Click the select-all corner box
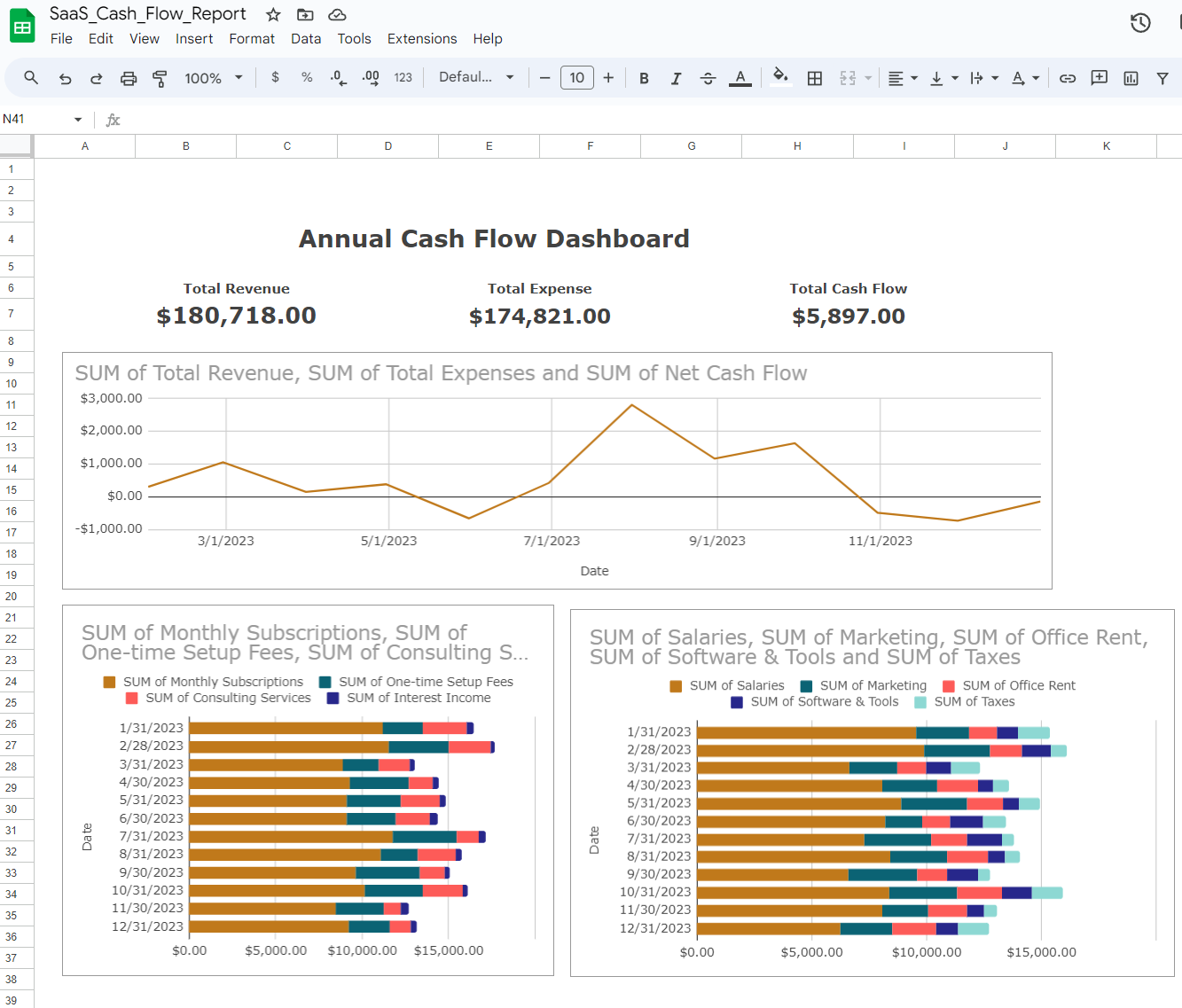Image resolution: width=1182 pixels, height=1008 pixels. tap(17, 146)
